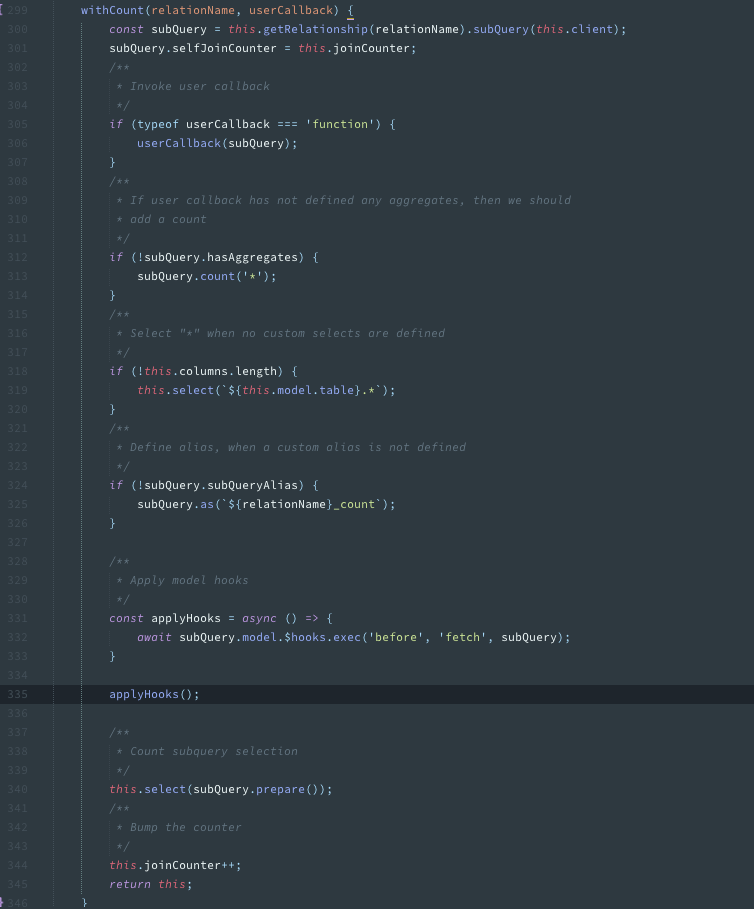The width and height of the screenshot is (754, 909).
Task: Click hasAggregates on line 312
Action: (252, 257)
